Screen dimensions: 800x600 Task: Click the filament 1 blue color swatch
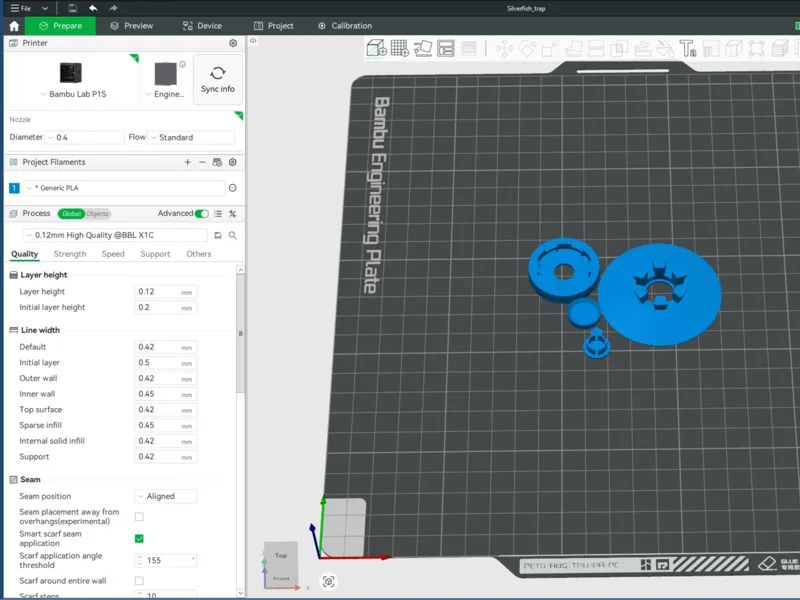pos(14,188)
